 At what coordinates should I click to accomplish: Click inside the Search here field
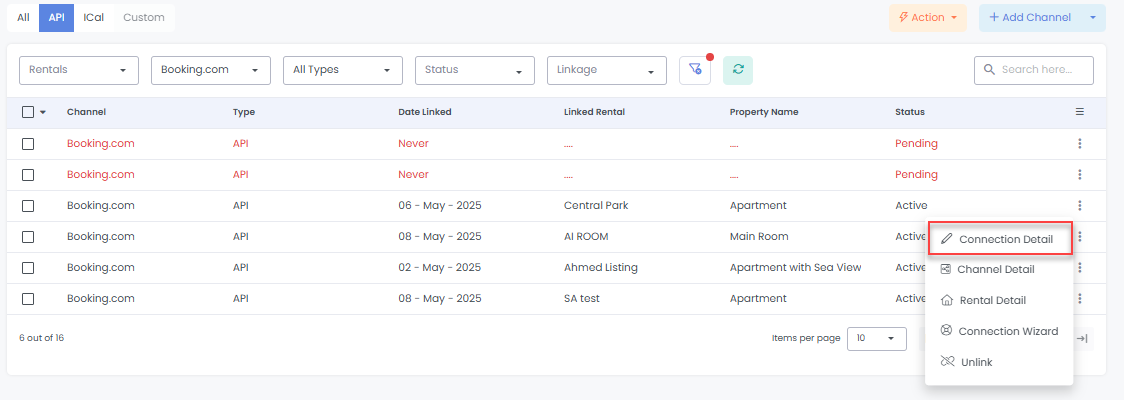(1034, 70)
